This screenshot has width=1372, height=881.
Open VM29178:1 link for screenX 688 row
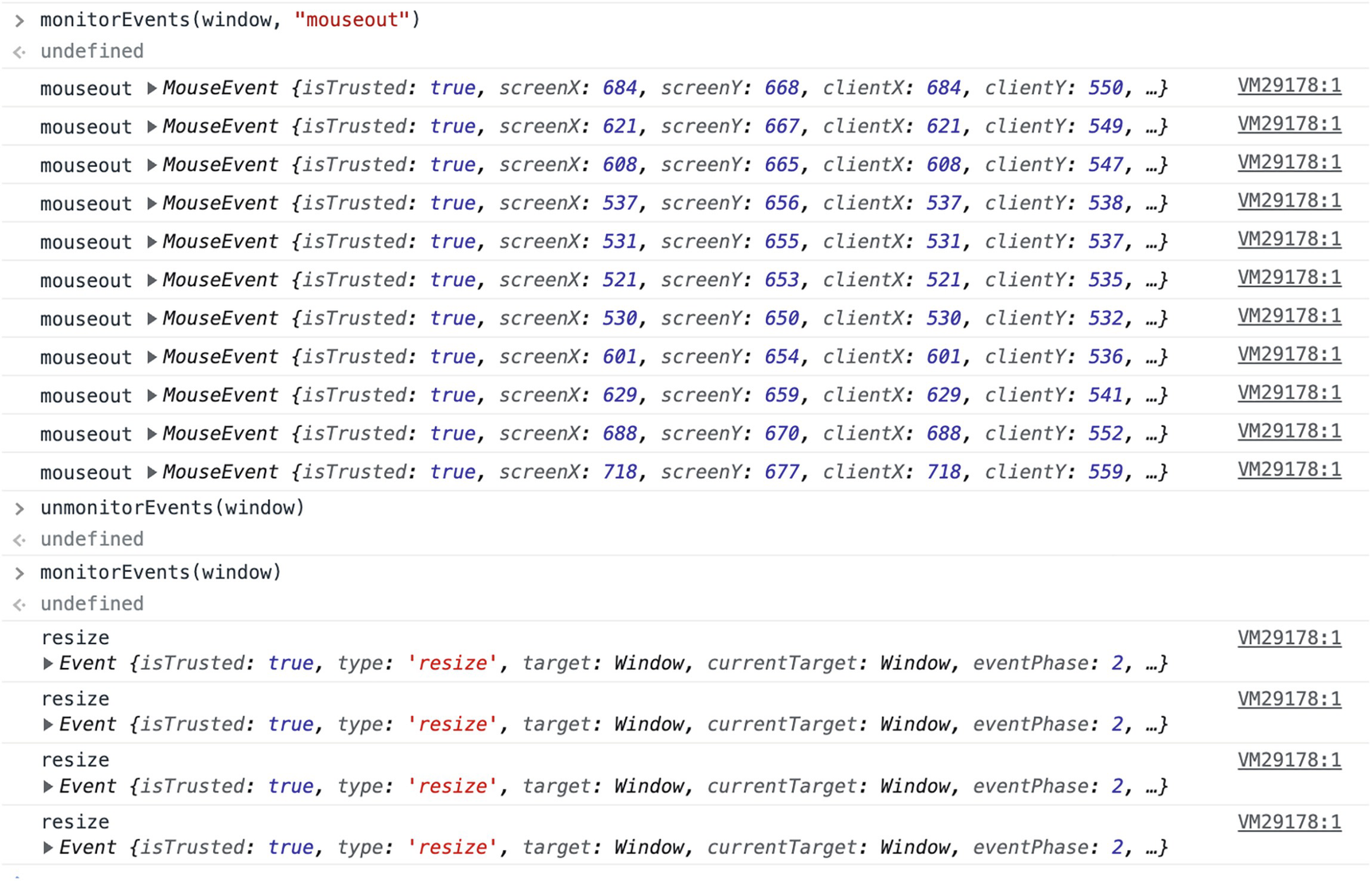click(x=1288, y=431)
